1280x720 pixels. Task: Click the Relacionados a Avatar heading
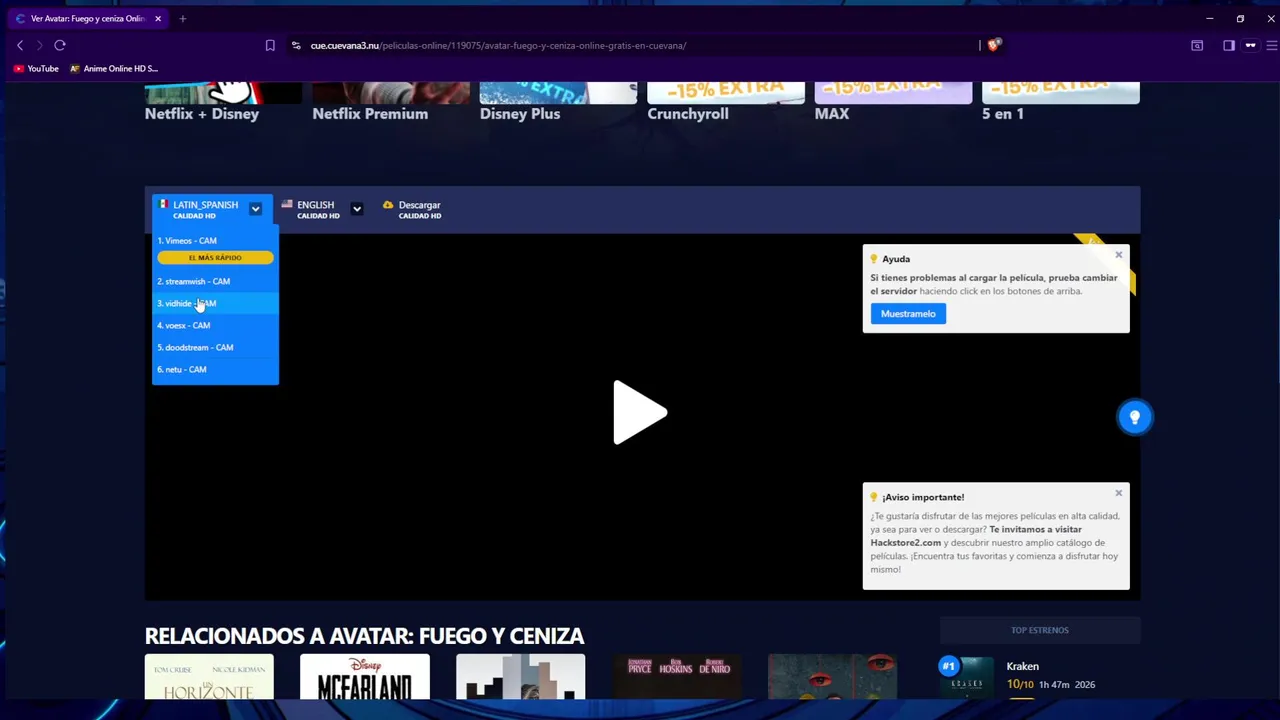click(x=364, y=636)
